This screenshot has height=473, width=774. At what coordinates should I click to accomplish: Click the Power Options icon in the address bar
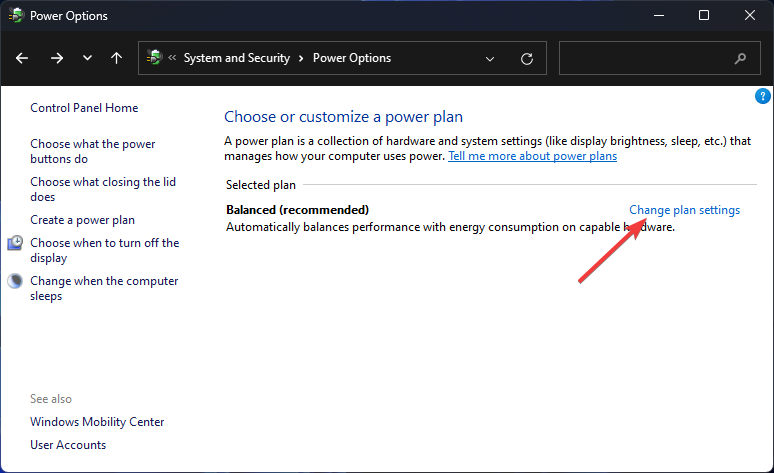click(155, 58)
